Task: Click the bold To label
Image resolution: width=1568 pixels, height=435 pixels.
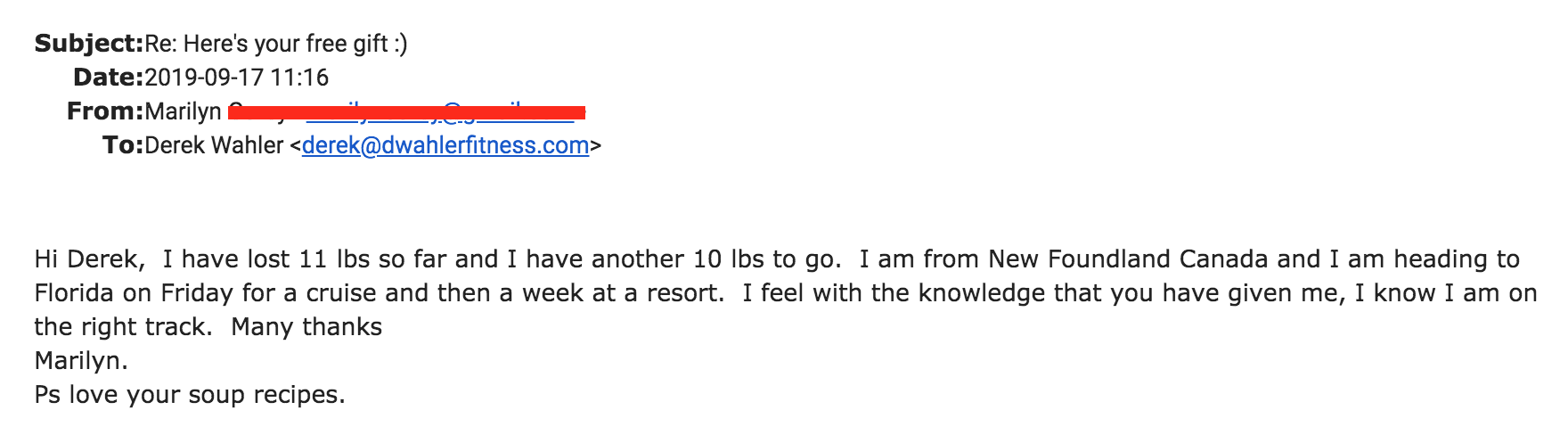Action: [122, 145]
